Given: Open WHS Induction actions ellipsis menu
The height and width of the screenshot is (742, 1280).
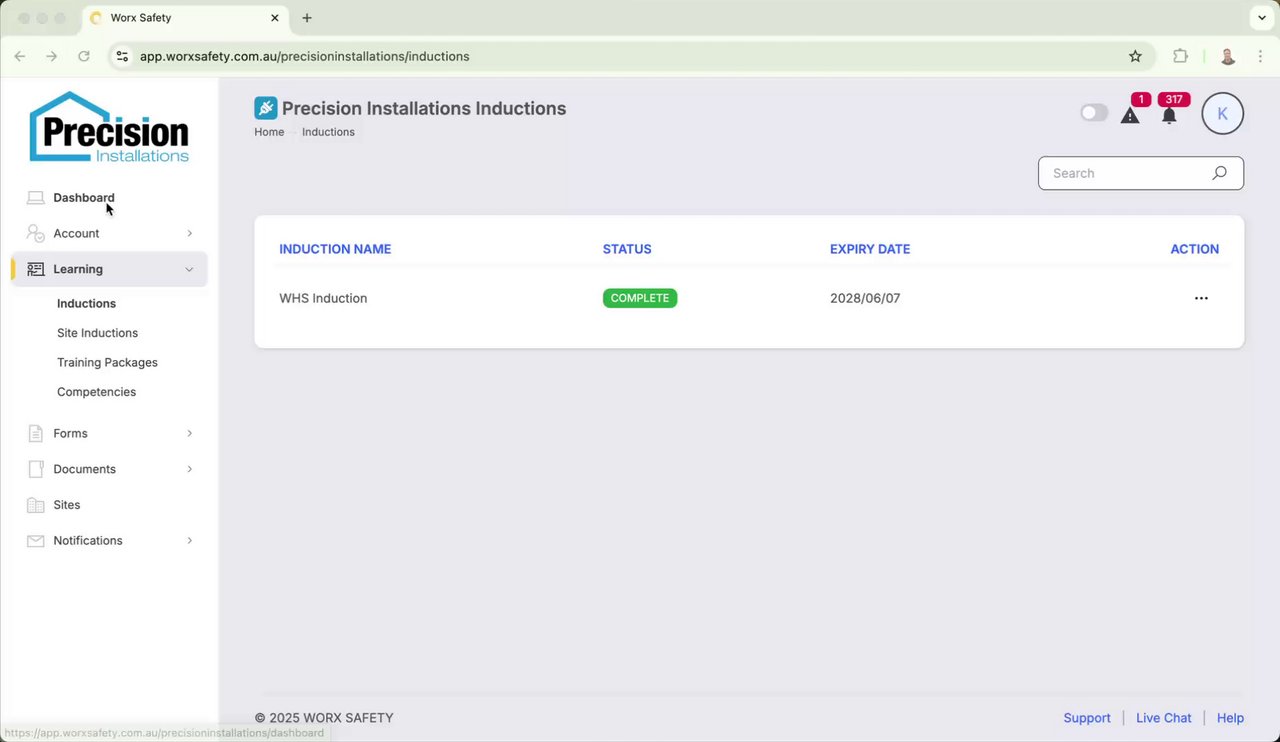Looking at the screenshot, I should click(x=1201, y=298).
